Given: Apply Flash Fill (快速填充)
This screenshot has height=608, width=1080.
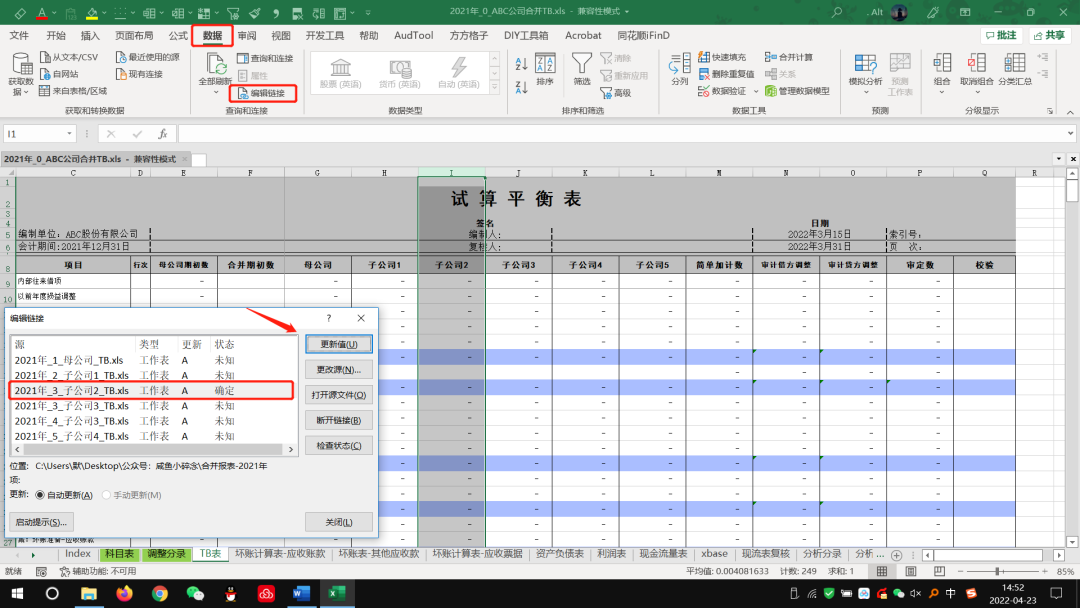Looking at the screenshot, I should click(x=722, y=57).
